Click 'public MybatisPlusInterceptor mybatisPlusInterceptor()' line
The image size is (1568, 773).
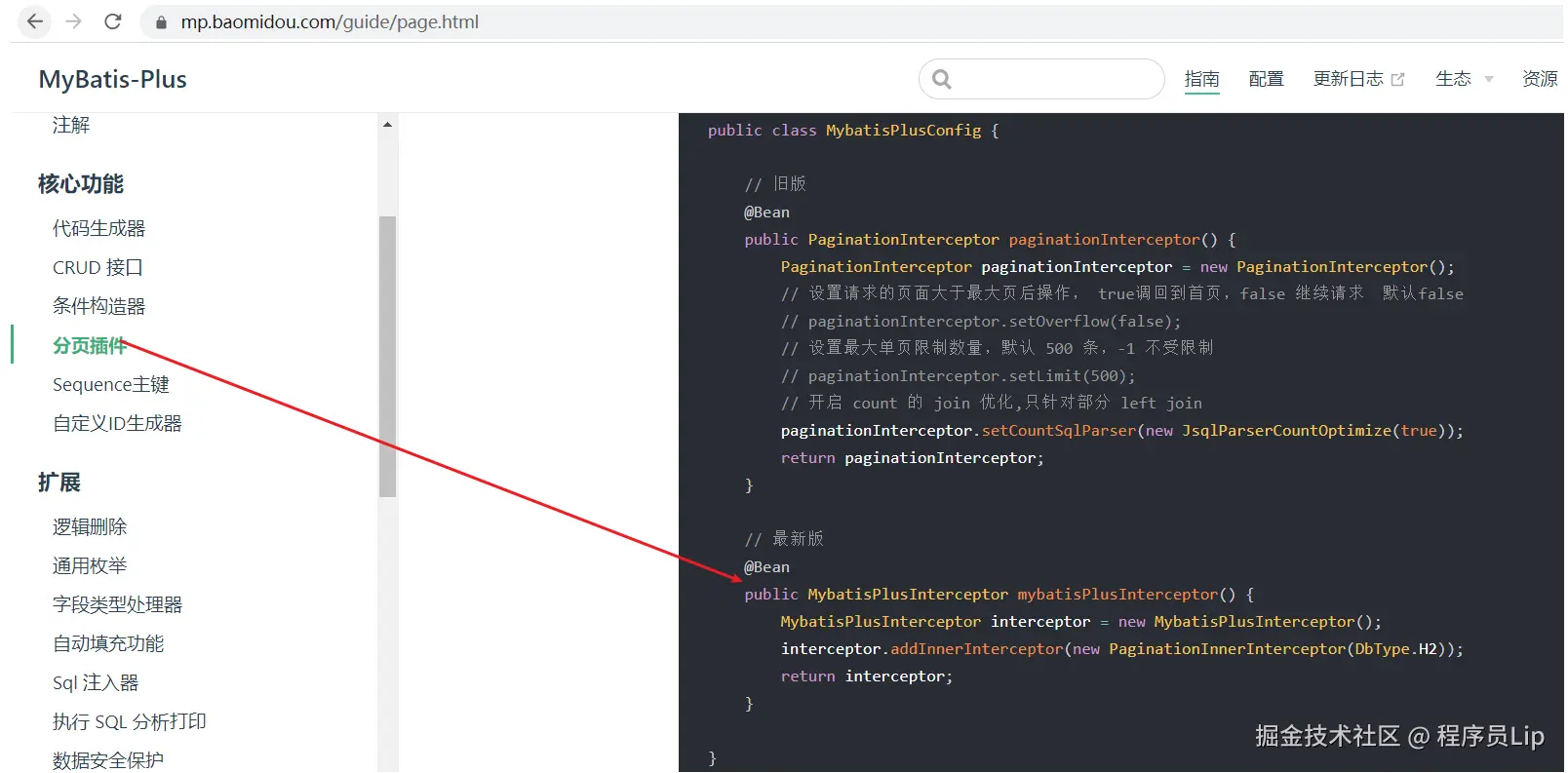point(1000,594)
